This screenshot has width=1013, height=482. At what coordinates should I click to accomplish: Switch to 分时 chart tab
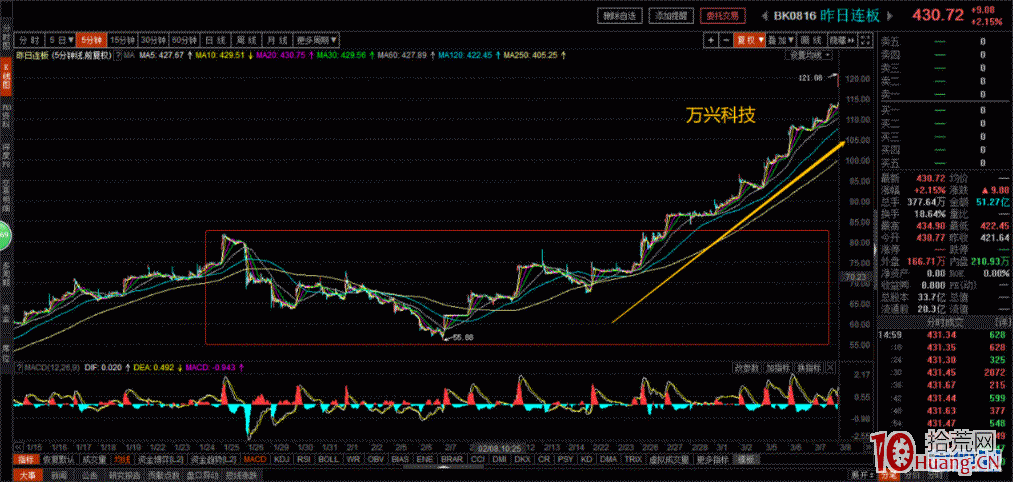pyautogui.click(x=29, y=40)
